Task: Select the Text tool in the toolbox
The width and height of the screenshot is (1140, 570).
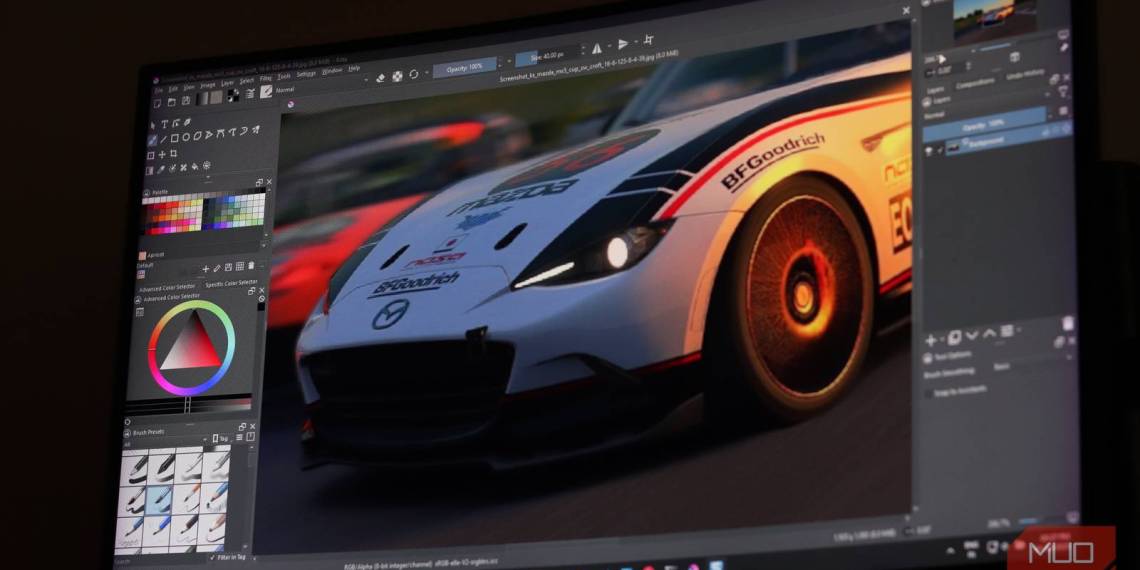Action: tap(164, 124)
